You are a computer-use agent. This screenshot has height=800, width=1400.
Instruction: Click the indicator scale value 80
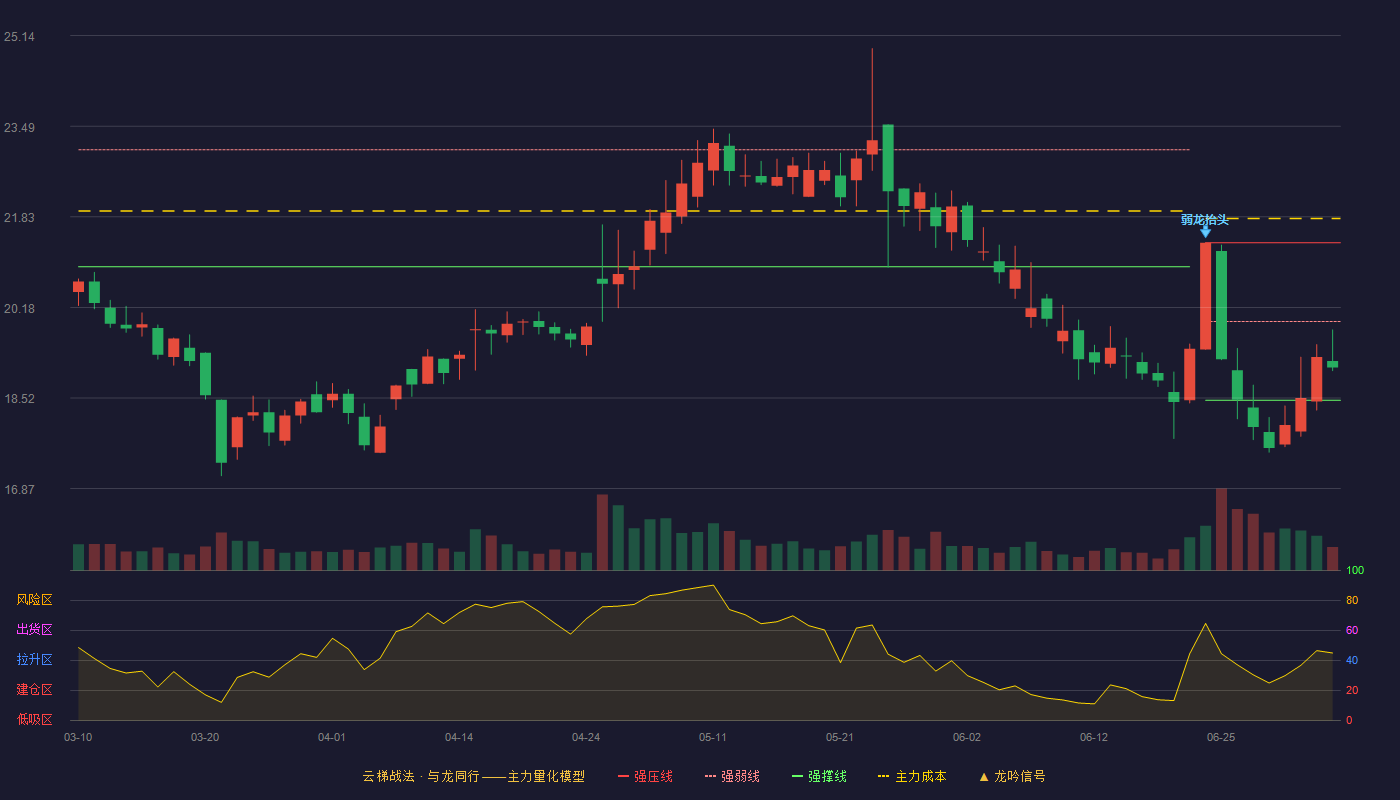[x=1351, y=600]
